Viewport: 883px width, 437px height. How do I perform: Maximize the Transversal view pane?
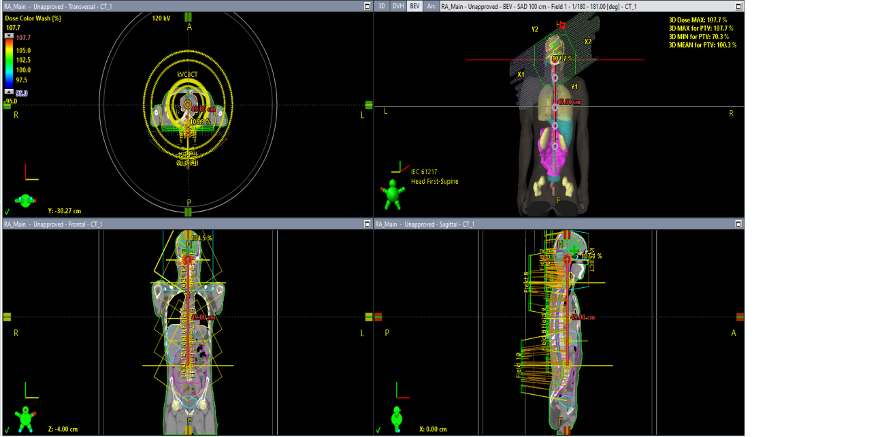pyautogui.click(x=368, y=6)
